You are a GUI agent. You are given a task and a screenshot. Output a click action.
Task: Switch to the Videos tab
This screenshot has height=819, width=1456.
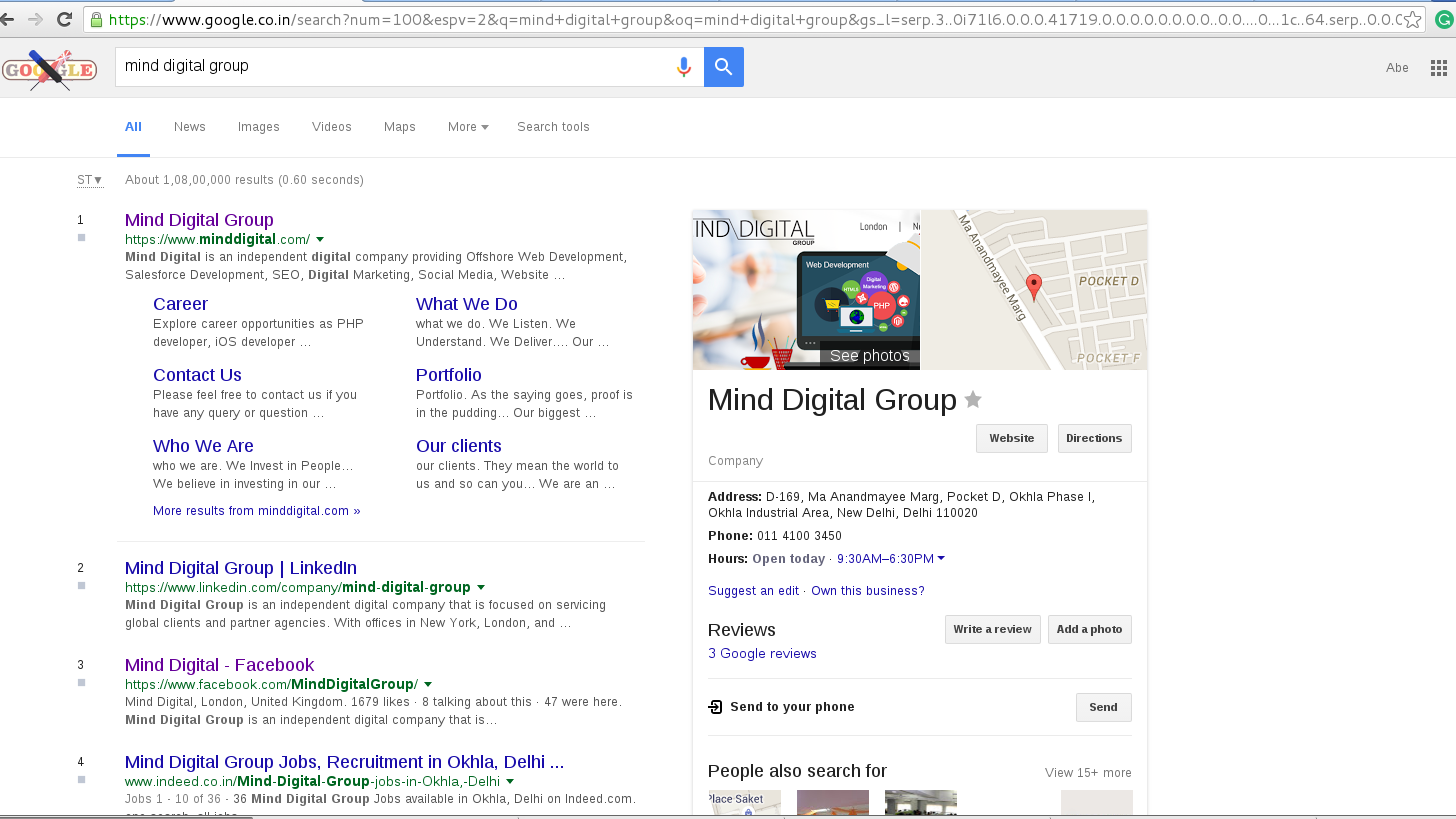(332, 127)
